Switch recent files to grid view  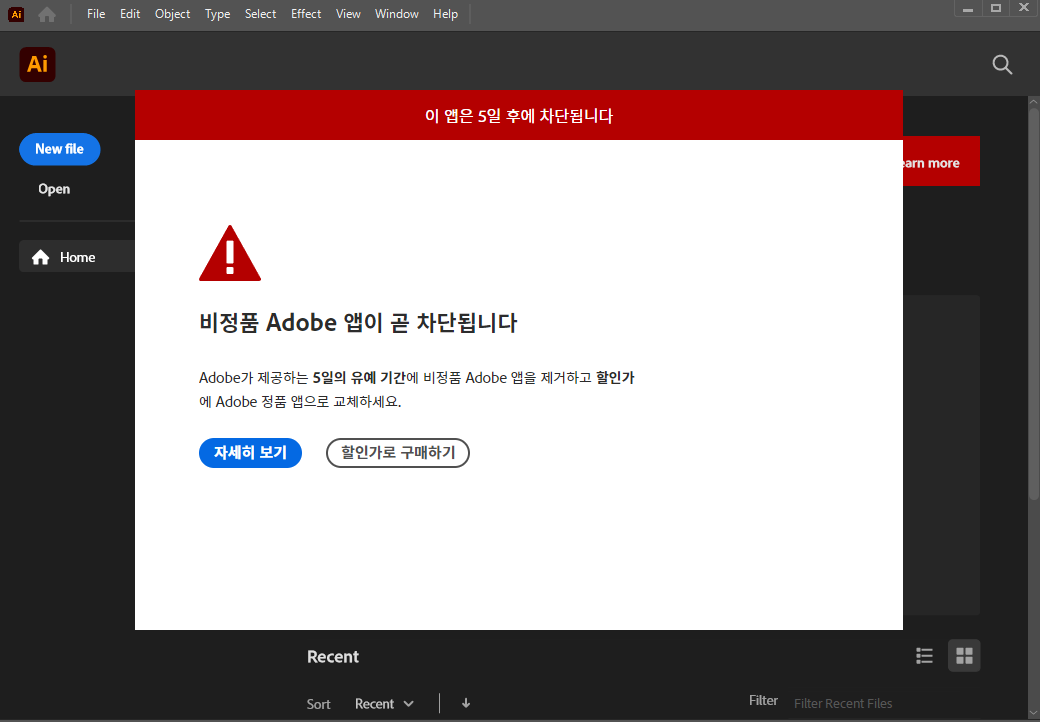coord(964,656)
